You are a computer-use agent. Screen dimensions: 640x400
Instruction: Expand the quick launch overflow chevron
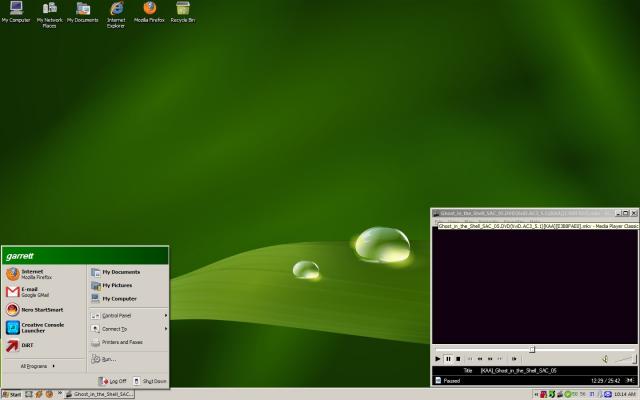pyautogui.click(x=60, y=393)
